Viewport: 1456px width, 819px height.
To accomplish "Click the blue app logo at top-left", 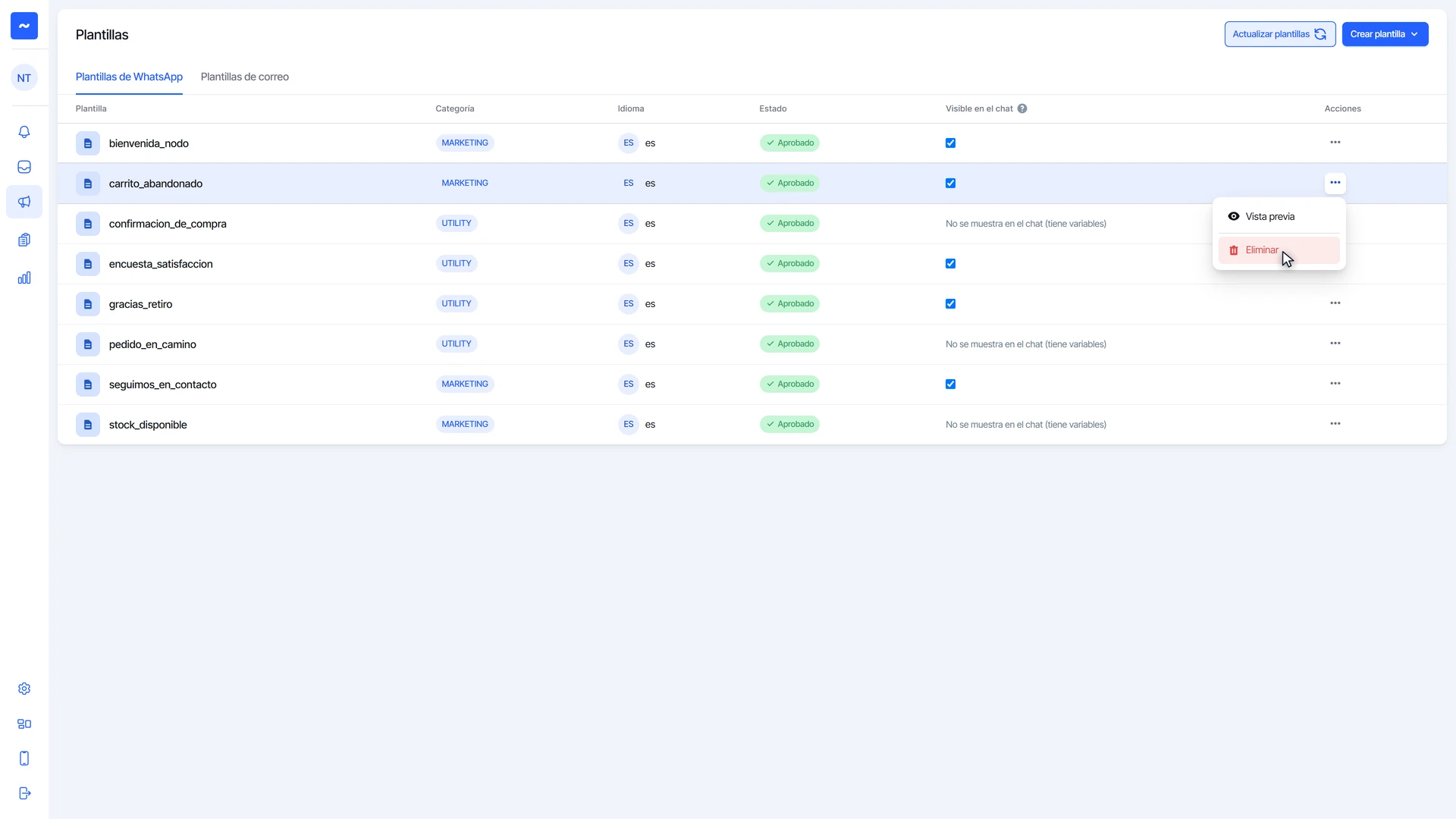I will tap(24, 26).
